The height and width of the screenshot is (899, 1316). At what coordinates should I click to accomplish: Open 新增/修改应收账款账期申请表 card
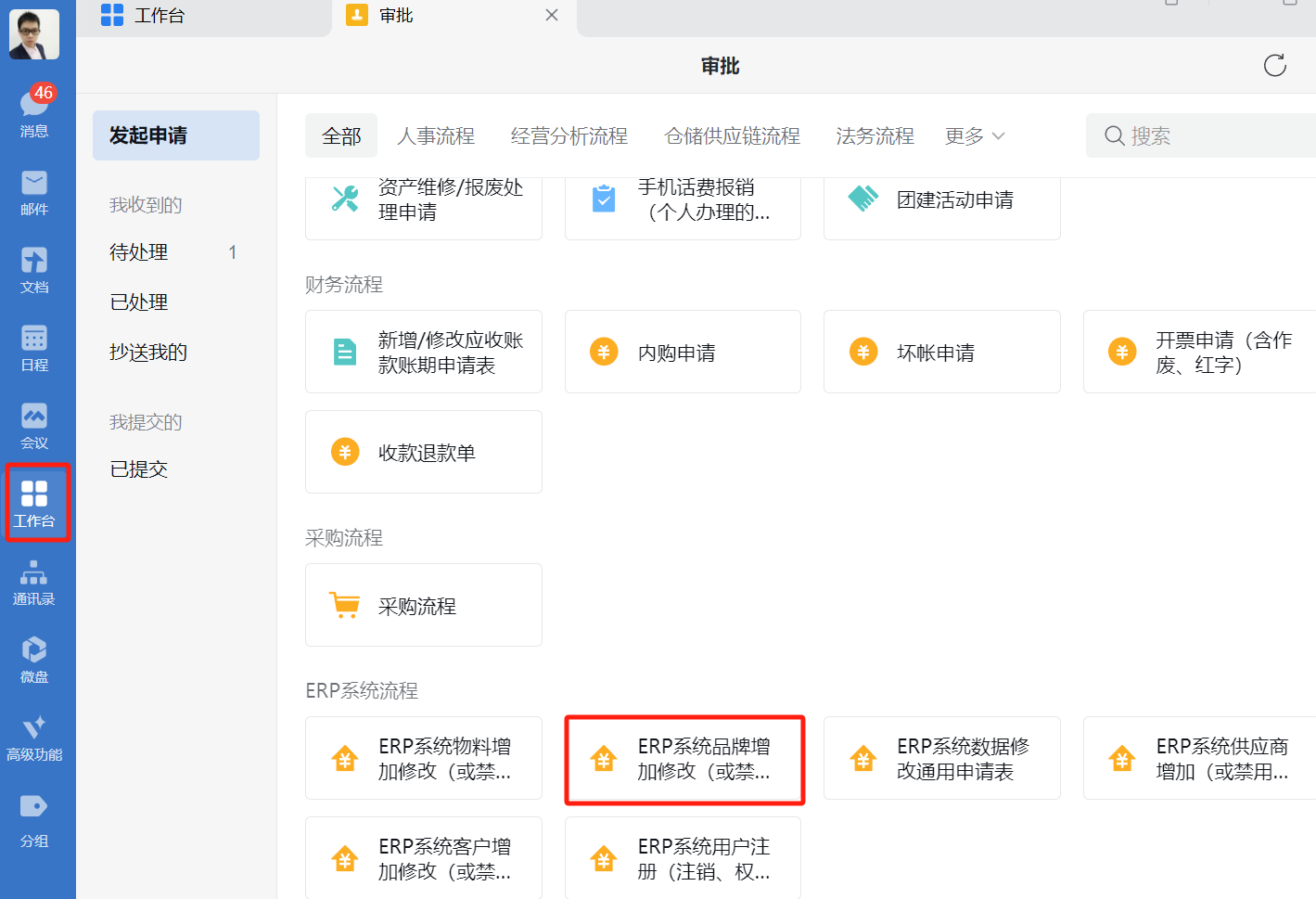pos(424,352)
